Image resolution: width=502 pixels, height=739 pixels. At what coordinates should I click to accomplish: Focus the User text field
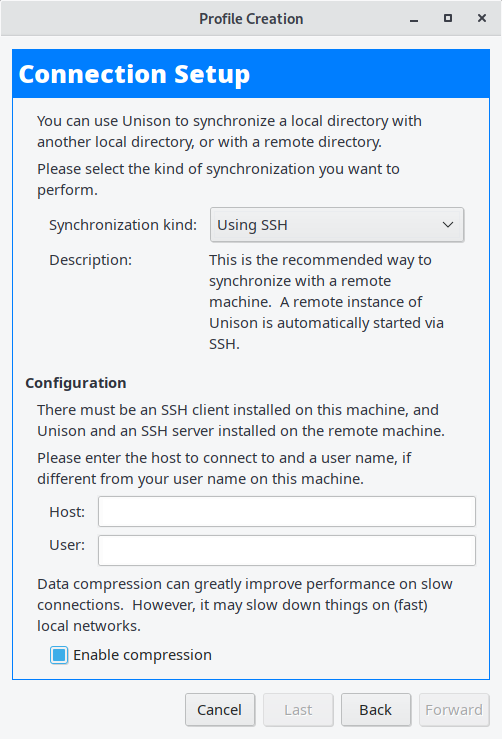[287, 550]
